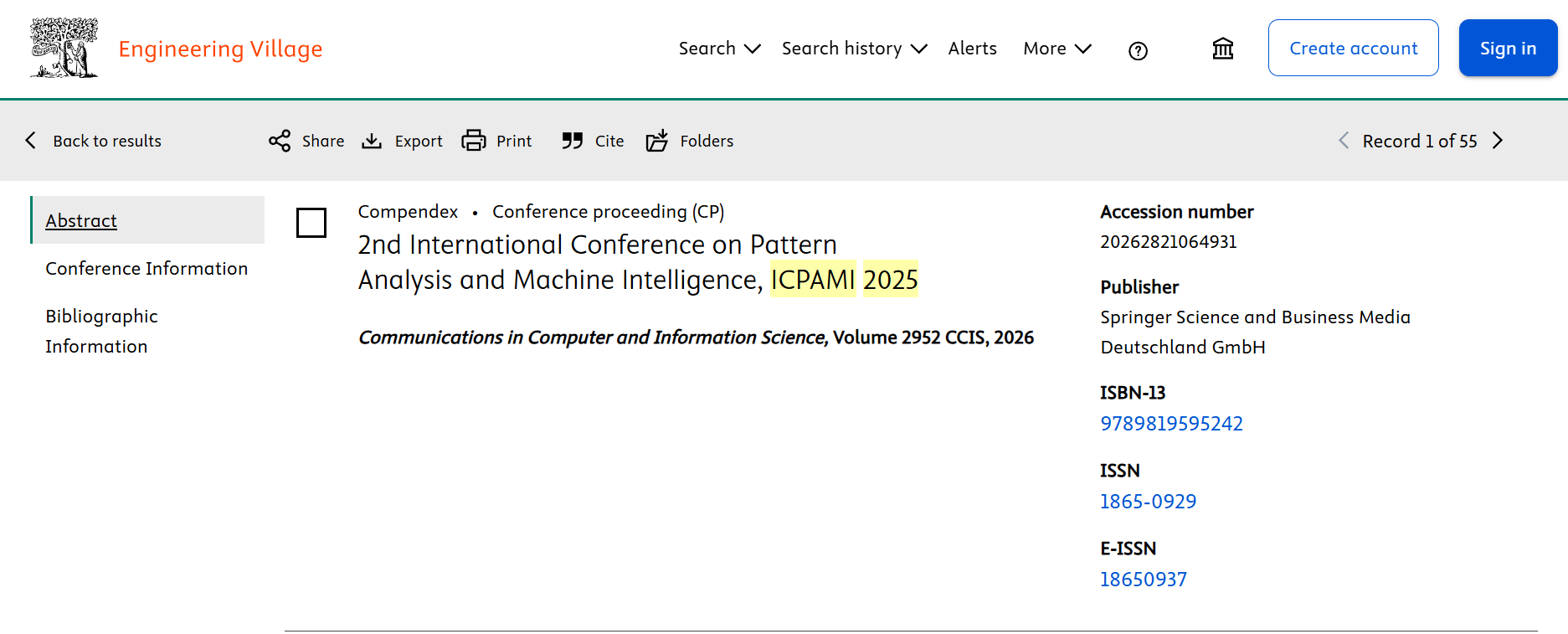Click the Export label text

coord(419,141)
